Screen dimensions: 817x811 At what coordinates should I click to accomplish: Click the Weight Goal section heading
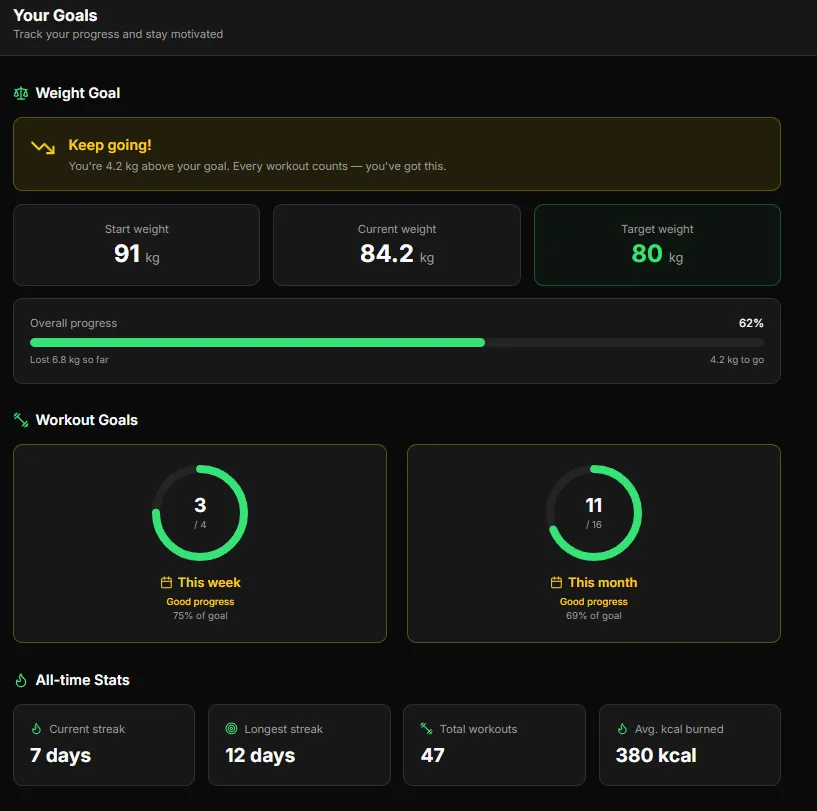(78, 93)
